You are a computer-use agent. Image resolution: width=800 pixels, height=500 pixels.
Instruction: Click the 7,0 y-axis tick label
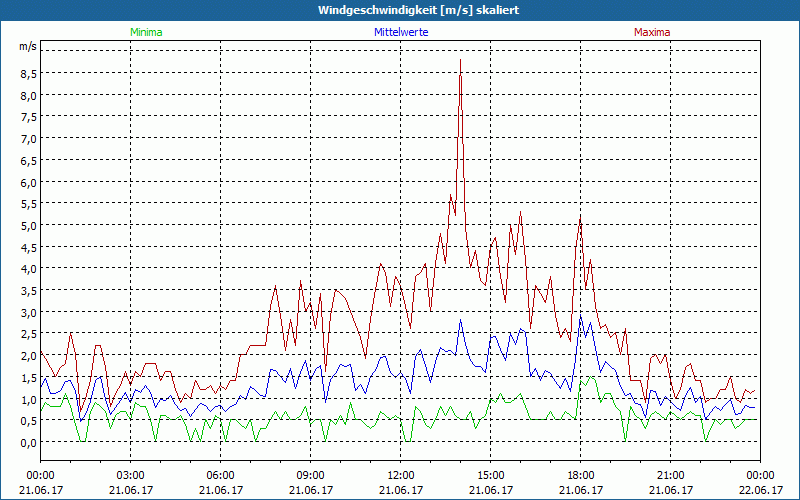tap(27, 139)
